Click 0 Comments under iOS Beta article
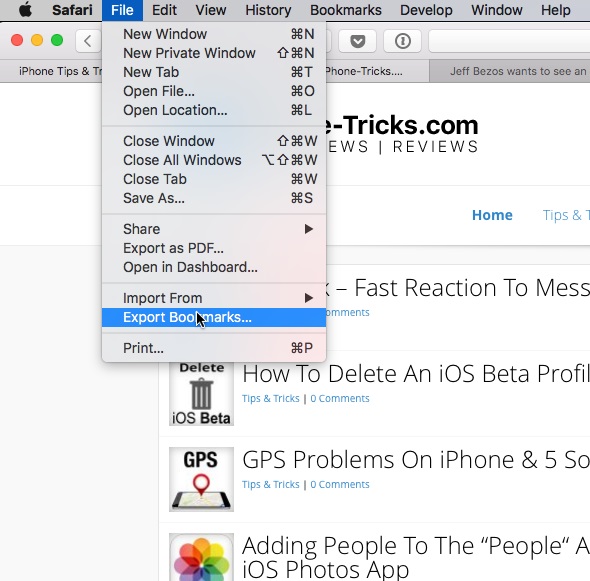590x581 pixels. pyautogui.click(x=340, y=398)
